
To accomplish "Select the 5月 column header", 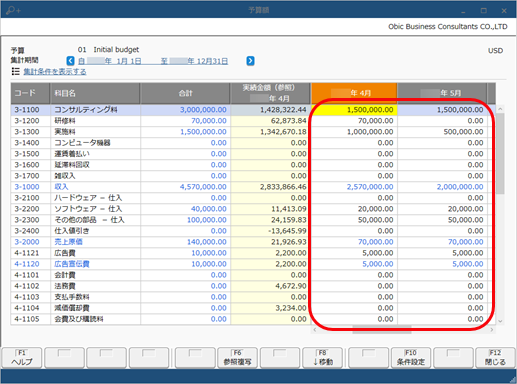I will point(442,93).
